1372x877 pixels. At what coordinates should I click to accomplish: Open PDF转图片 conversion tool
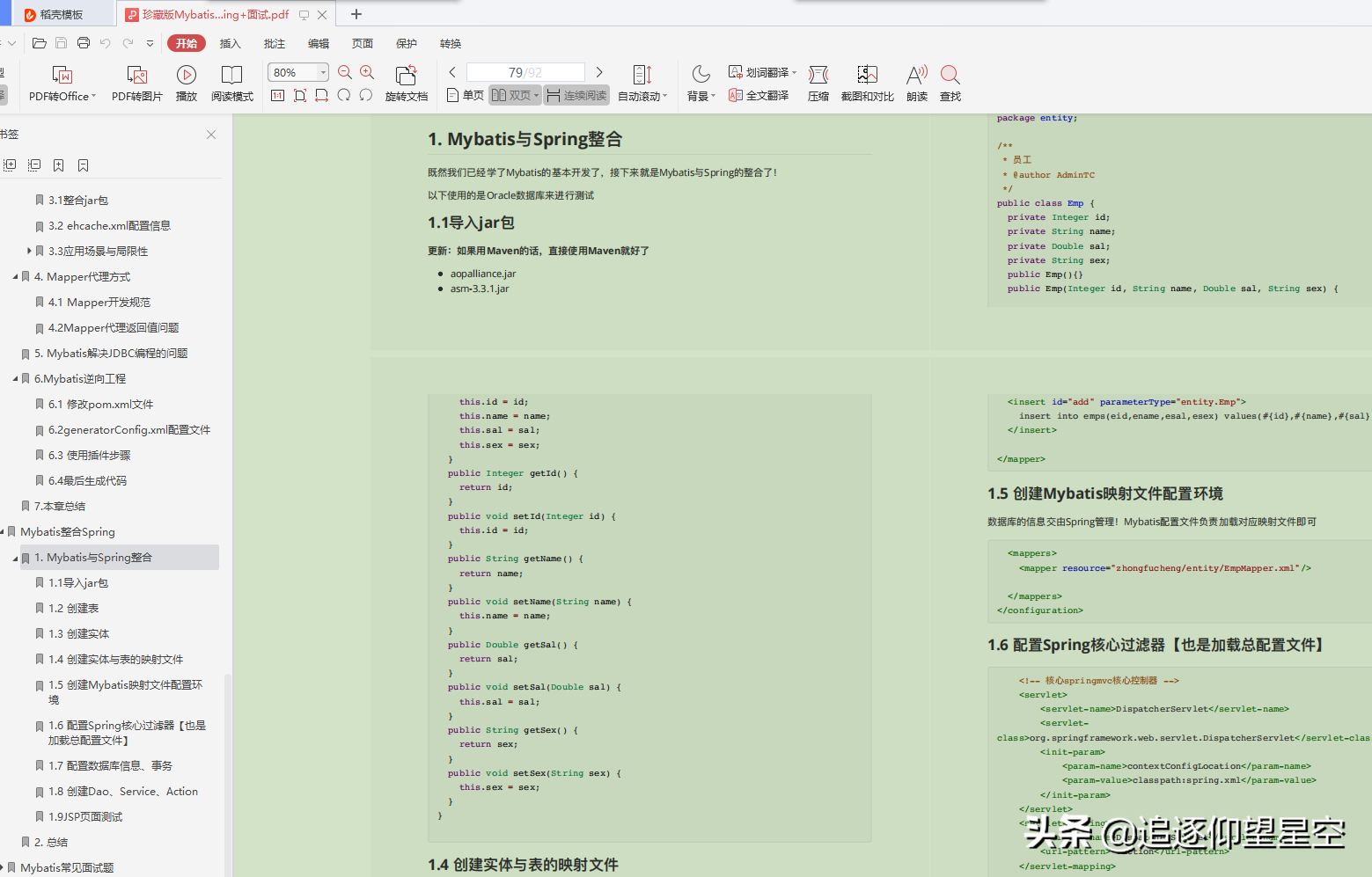click(137, 84)
